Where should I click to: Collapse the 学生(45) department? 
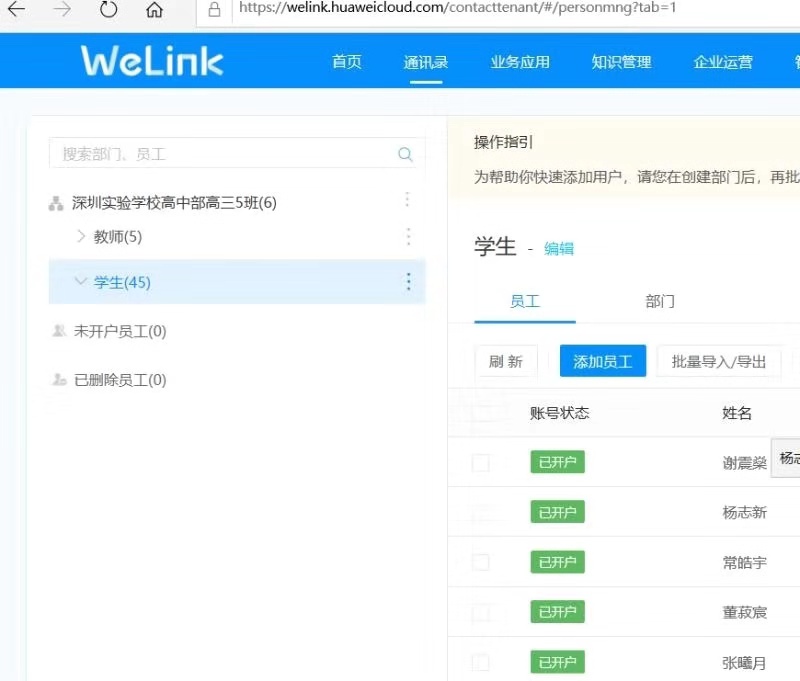[81, 281]
